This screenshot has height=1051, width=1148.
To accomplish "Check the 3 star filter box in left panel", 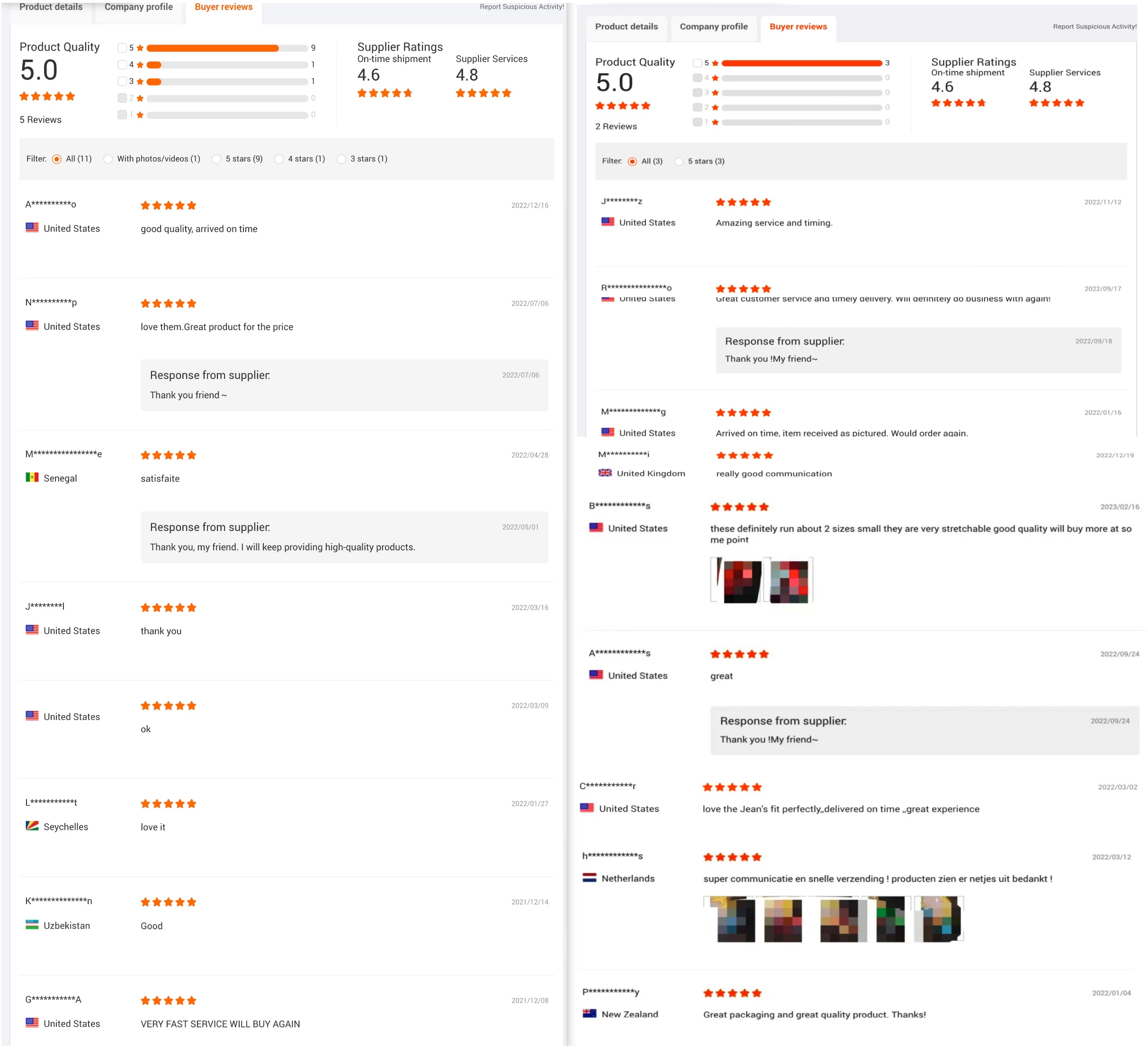I will tap(122, 81).
